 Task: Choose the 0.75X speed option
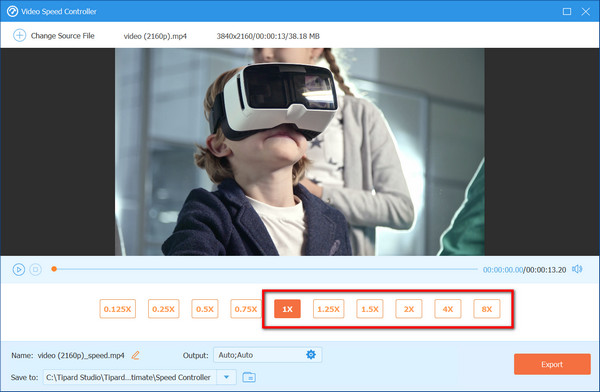tap(246, 309)
